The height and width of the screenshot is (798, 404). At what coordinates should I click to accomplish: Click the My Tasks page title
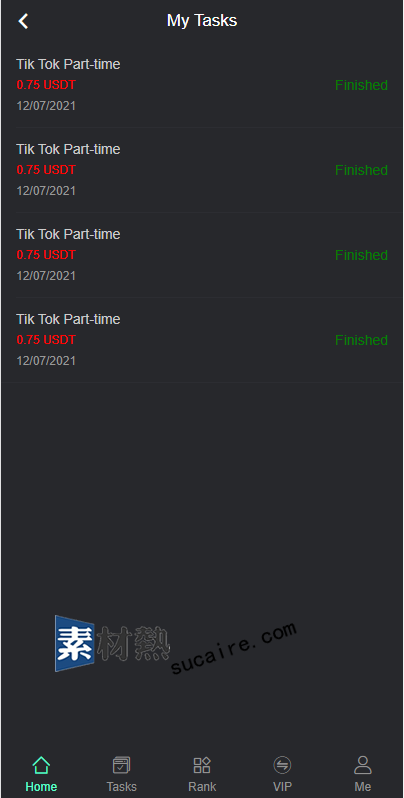pyautogui.click(x=202, y=20)
